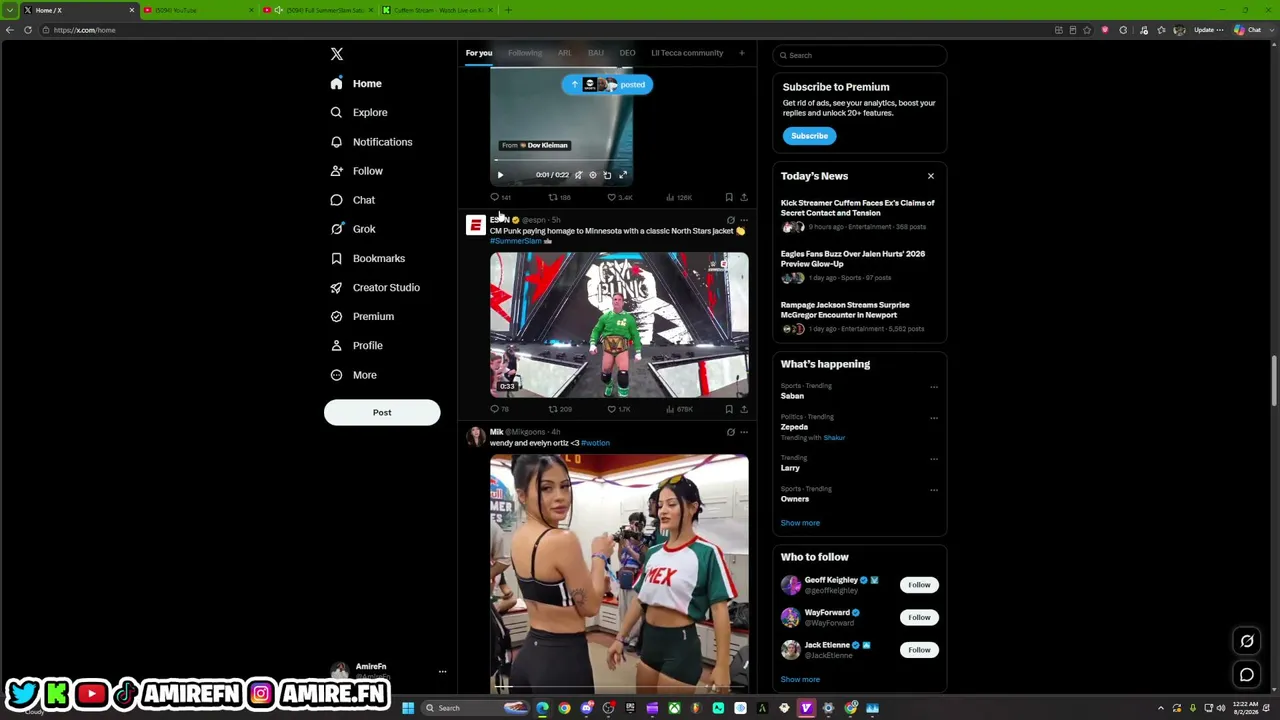Open the Mik post options menu

click(744, 432)
